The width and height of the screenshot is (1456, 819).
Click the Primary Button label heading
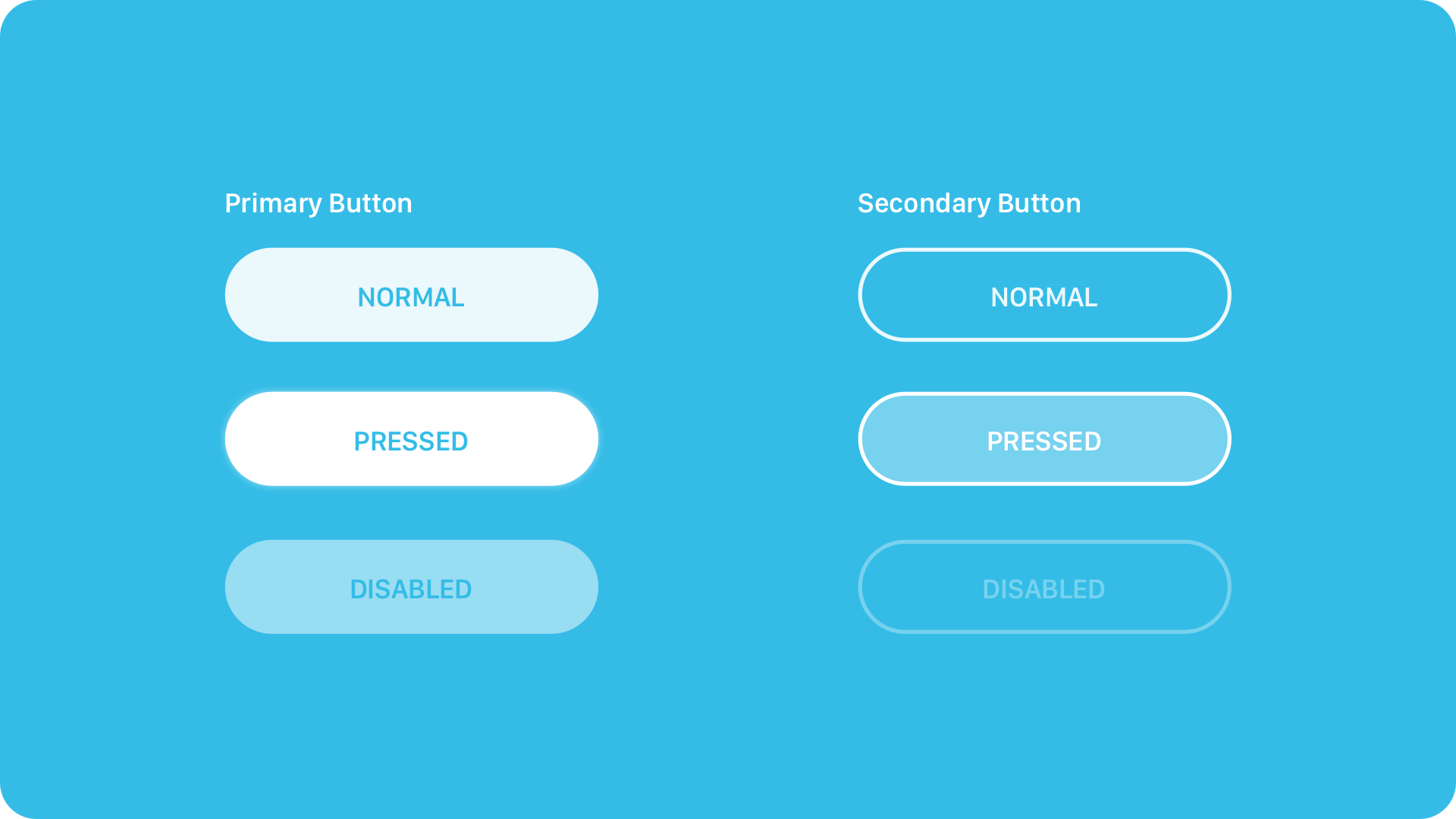point(318,202)
